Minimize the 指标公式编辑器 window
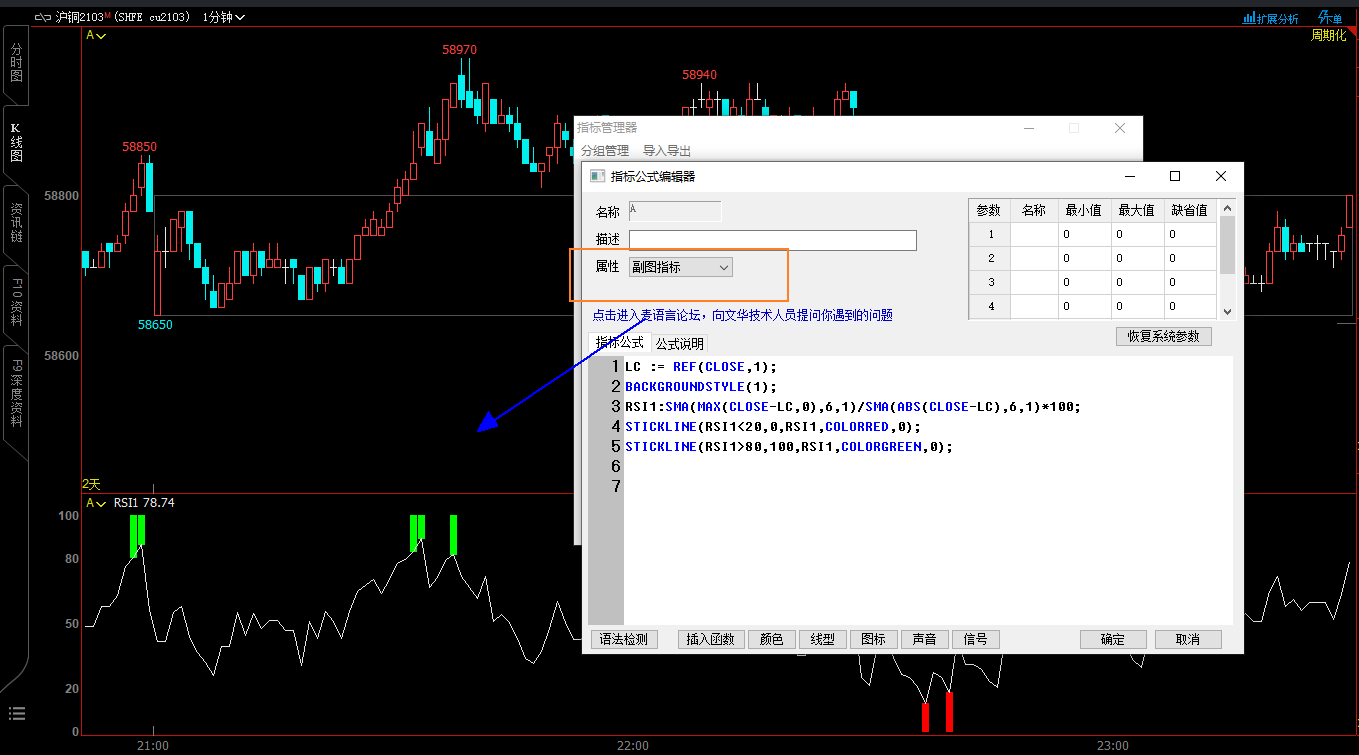The width and height of the screenshot is (1359, 755). (1129, 176)
